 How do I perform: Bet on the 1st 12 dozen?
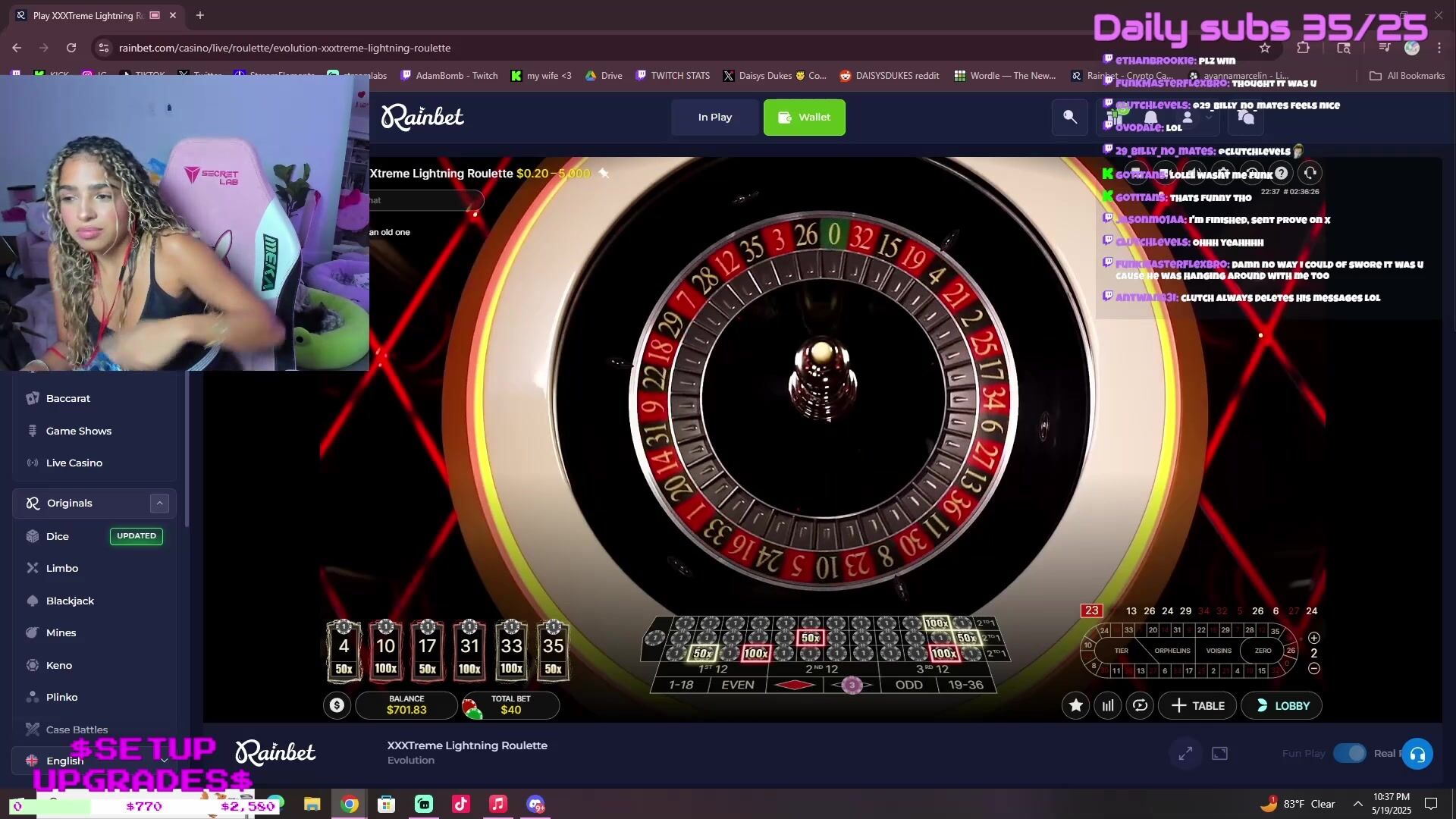tap(712, 669)
